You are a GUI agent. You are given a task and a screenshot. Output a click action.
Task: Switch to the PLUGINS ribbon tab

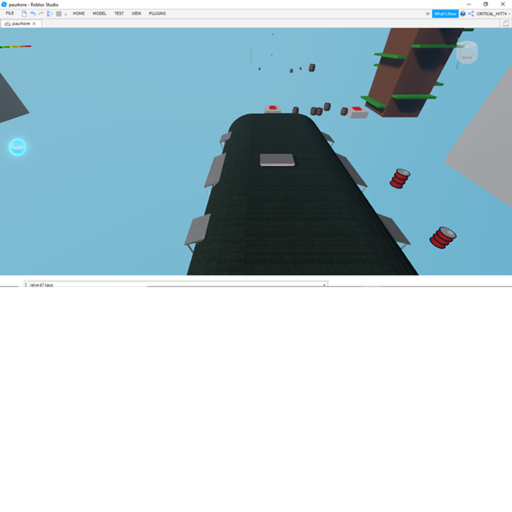(x=157, y=13)
